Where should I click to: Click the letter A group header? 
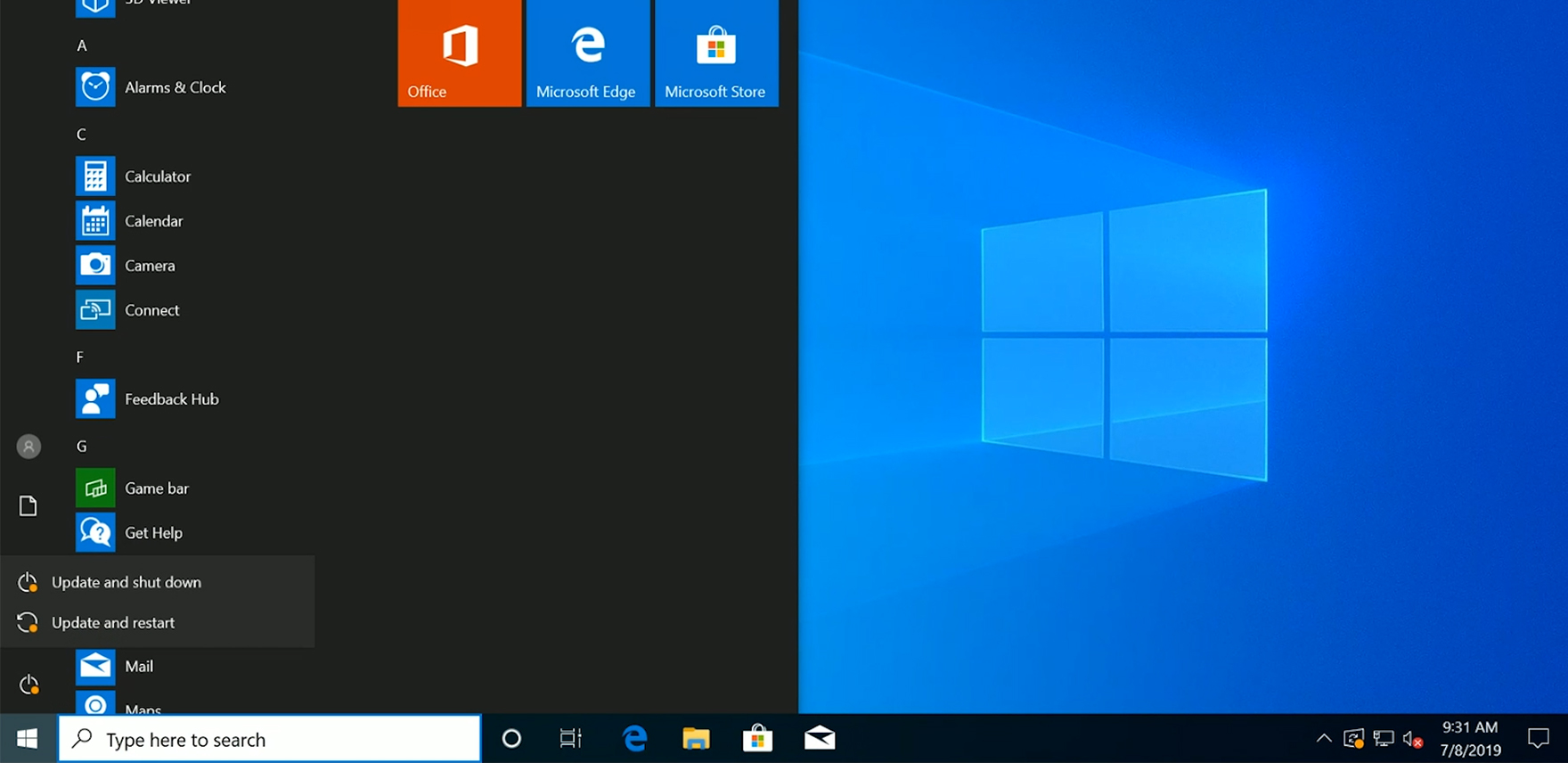pyautogui.click(x=82, y=45)
